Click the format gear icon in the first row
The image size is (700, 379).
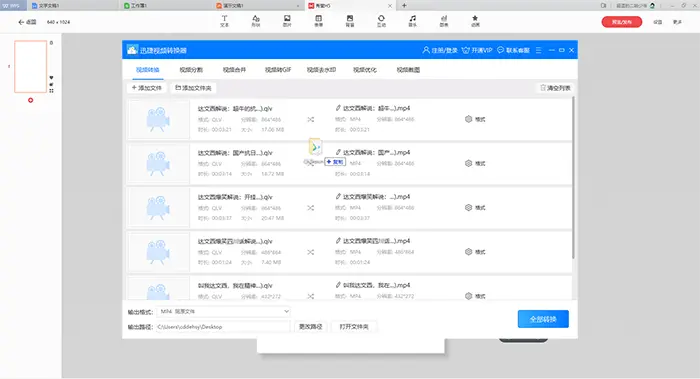click(468, 119)
